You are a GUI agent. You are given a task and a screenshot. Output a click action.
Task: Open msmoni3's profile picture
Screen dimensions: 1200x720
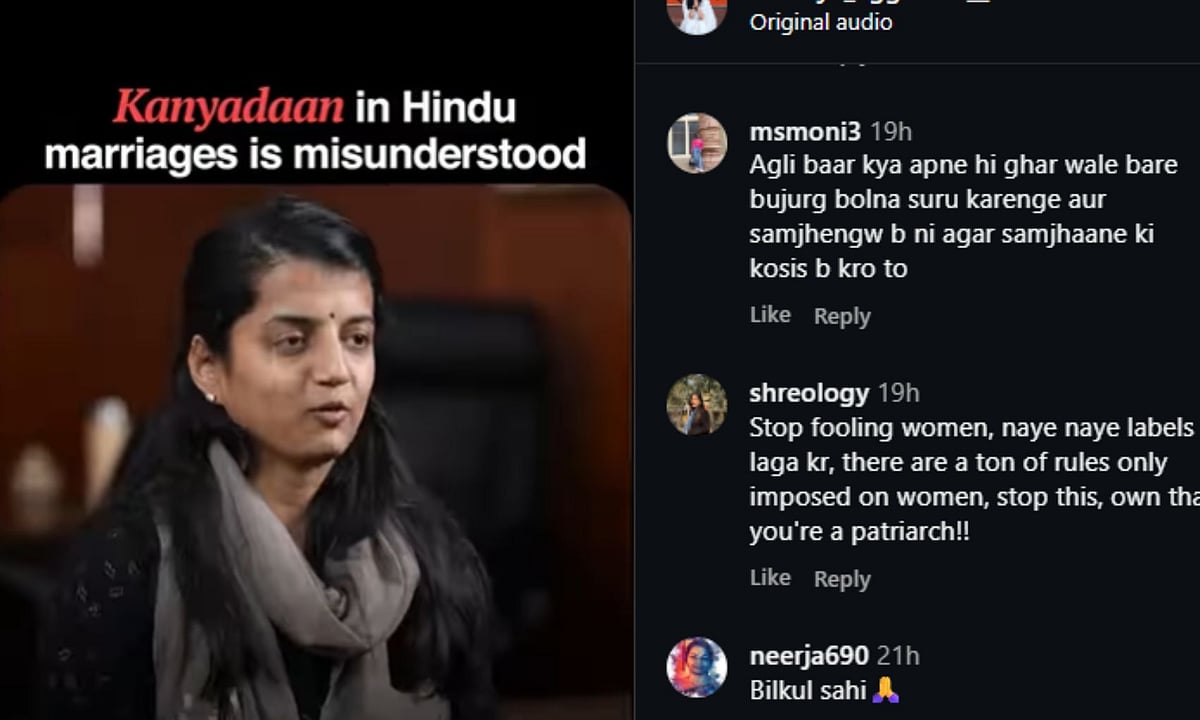click(697, 143)
